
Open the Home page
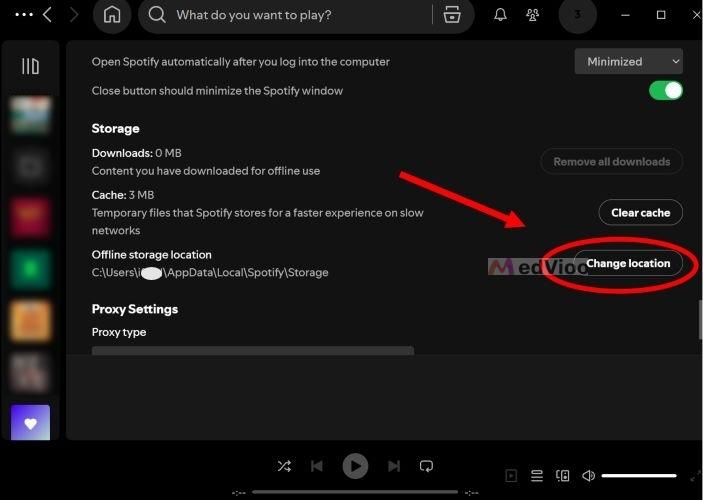112,15
